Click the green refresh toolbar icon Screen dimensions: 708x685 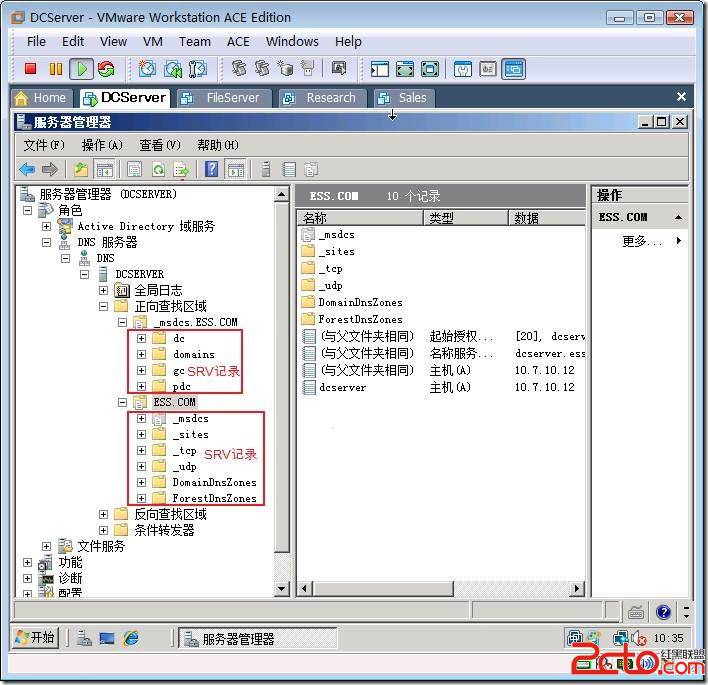click(x=158, y=169)
